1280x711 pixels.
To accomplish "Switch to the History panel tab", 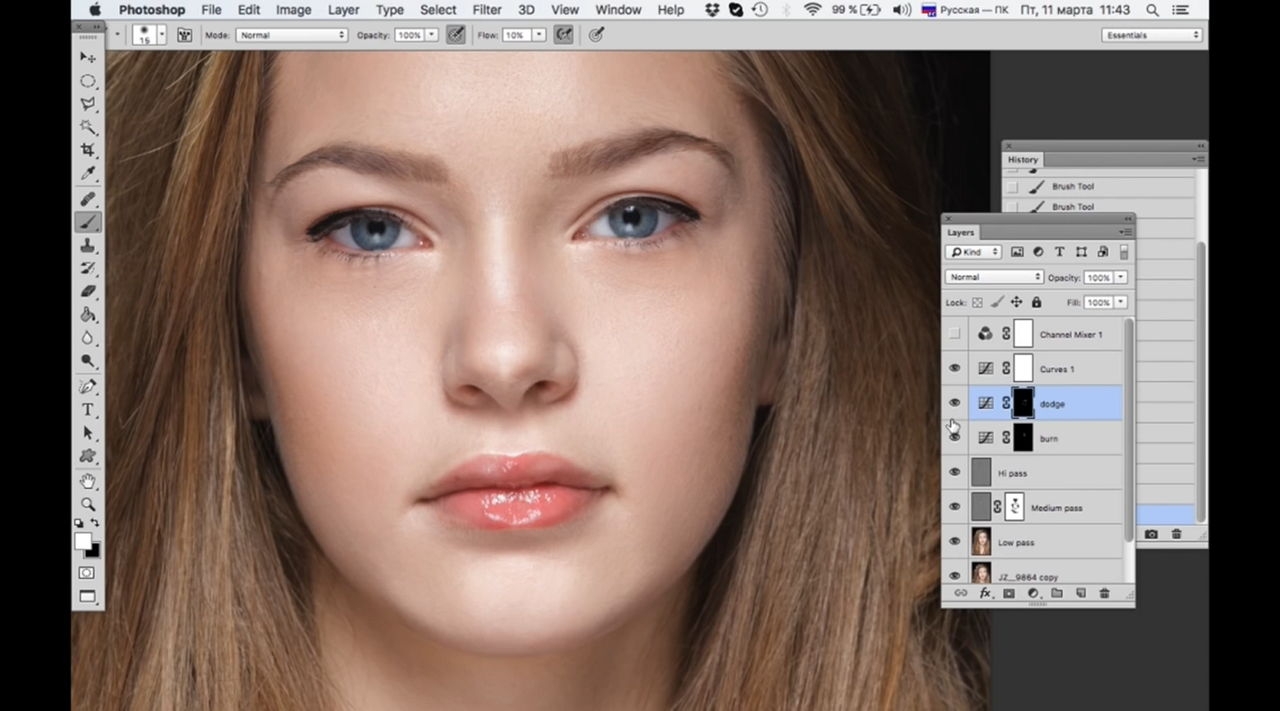I will [1023, 159].
